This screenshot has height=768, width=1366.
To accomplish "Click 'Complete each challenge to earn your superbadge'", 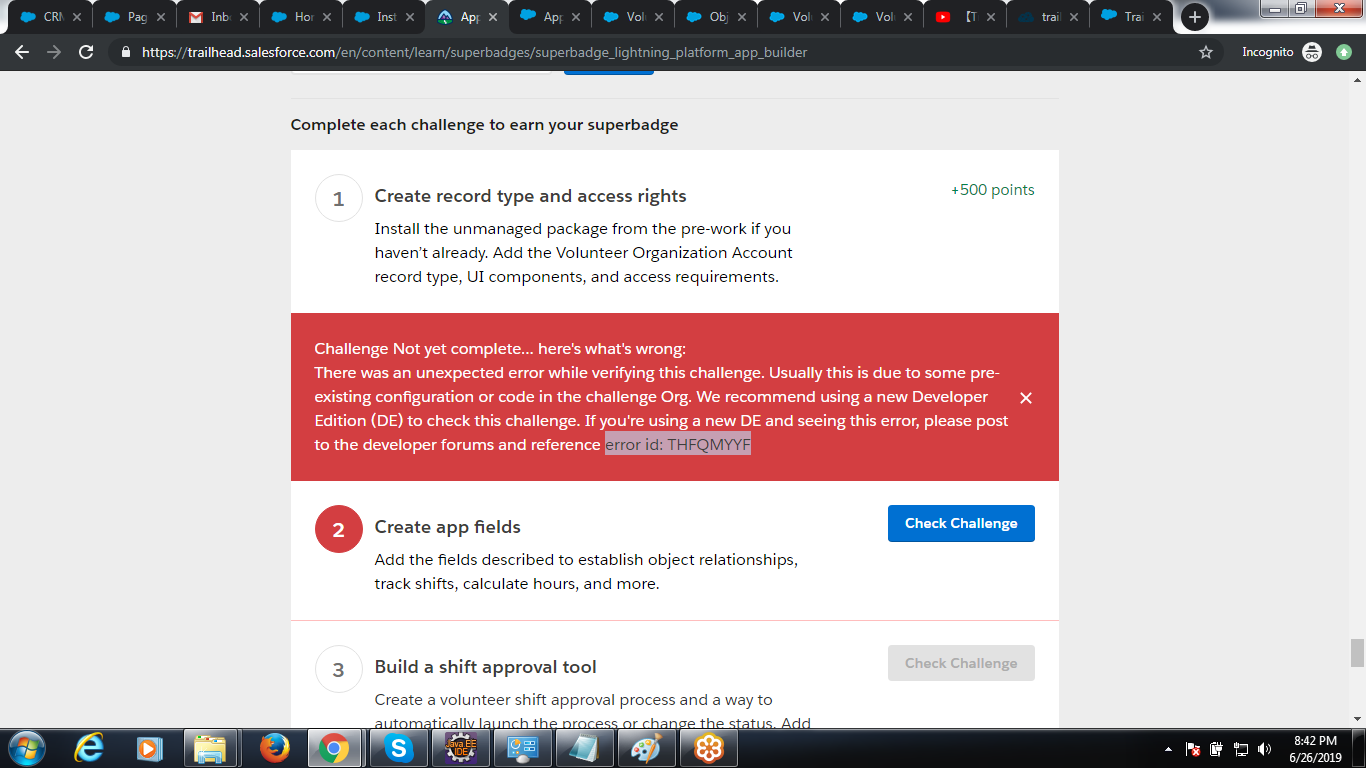I will [485, 125].
